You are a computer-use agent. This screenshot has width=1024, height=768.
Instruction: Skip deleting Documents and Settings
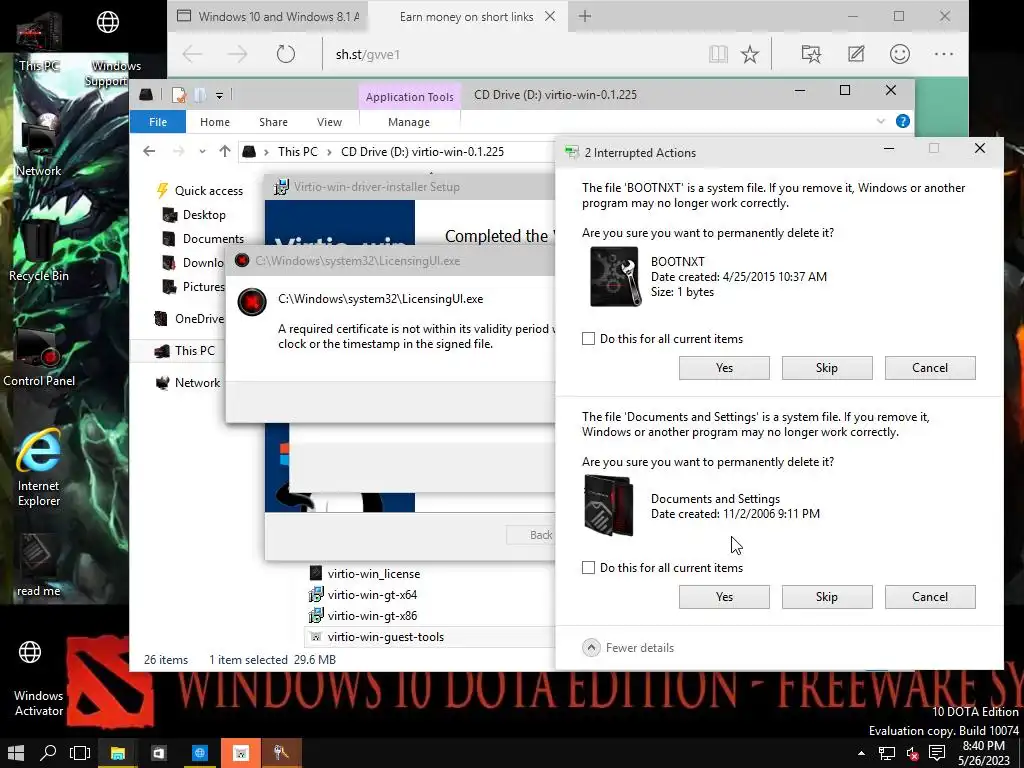click(827, 597)
